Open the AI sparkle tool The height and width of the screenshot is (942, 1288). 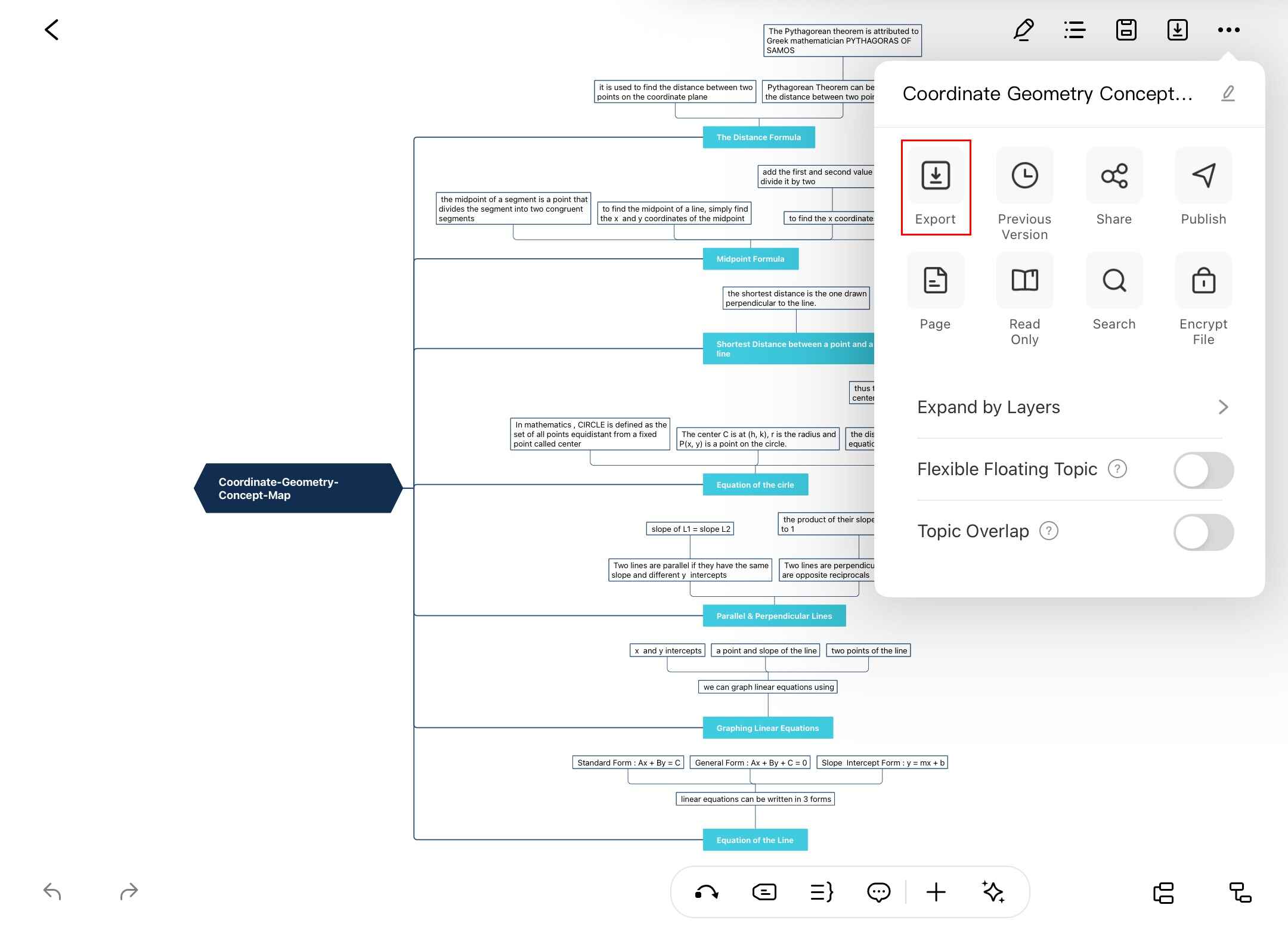(x=993, y=892)
